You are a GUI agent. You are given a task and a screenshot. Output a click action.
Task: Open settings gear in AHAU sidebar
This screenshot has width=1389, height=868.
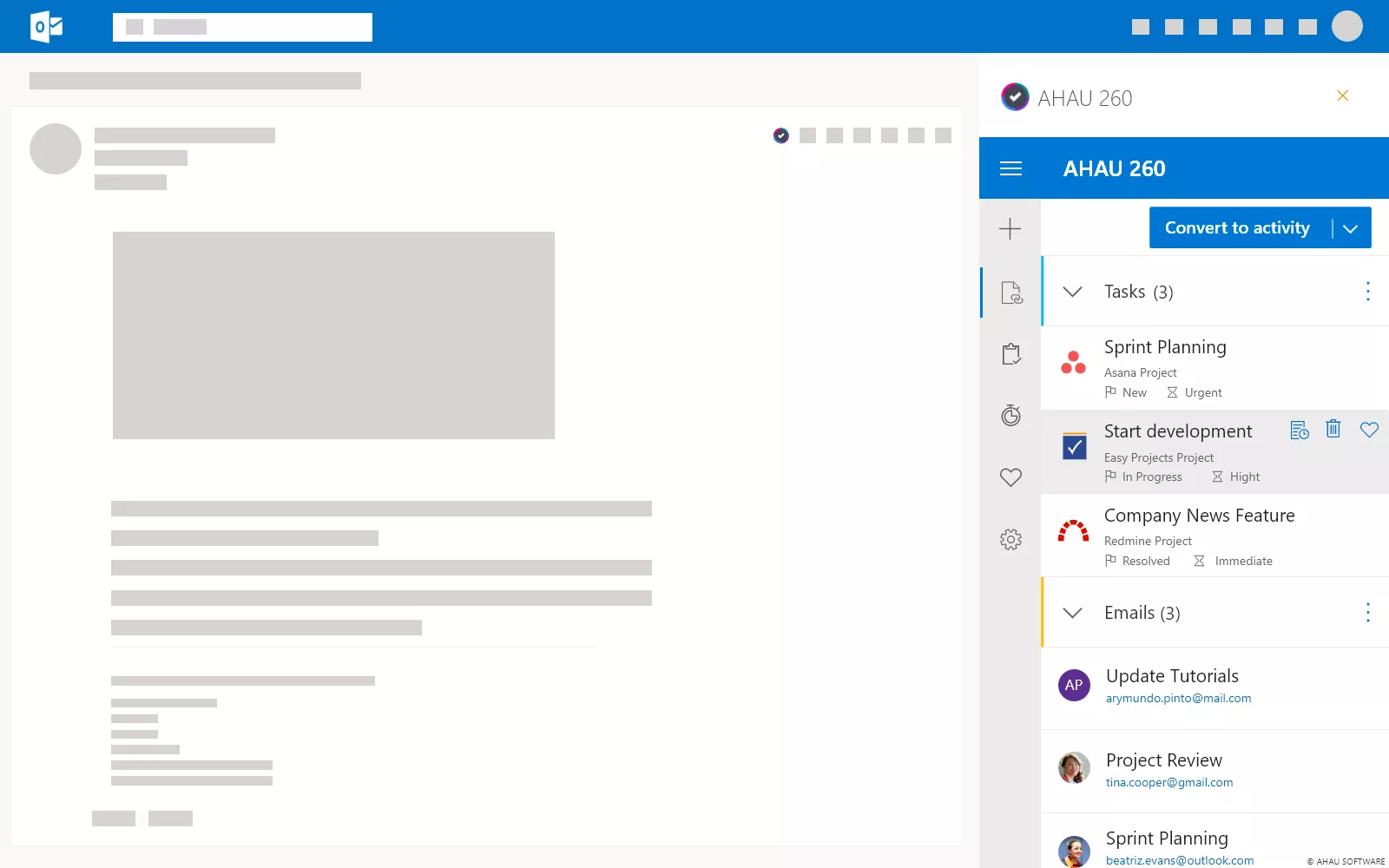click(1010, 540)
